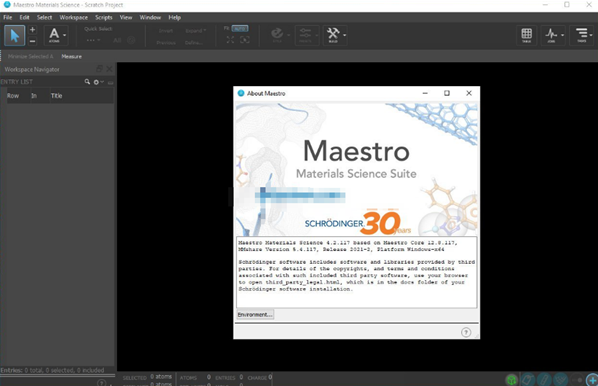Click the search icon in Entry List
This screenshot has height=386, width=598.
(87, 82)
